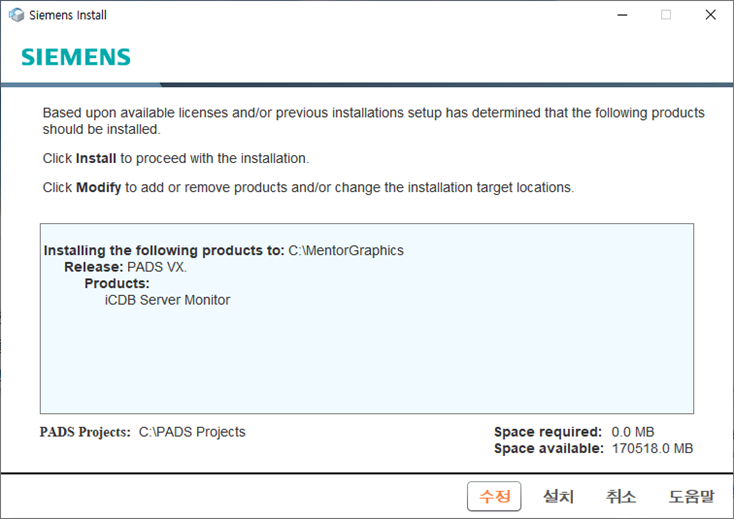The width and height of the screenshot is (734, 519).
Task: Click the C:\MentorGraphics install path text
Action: coord(346,250)
